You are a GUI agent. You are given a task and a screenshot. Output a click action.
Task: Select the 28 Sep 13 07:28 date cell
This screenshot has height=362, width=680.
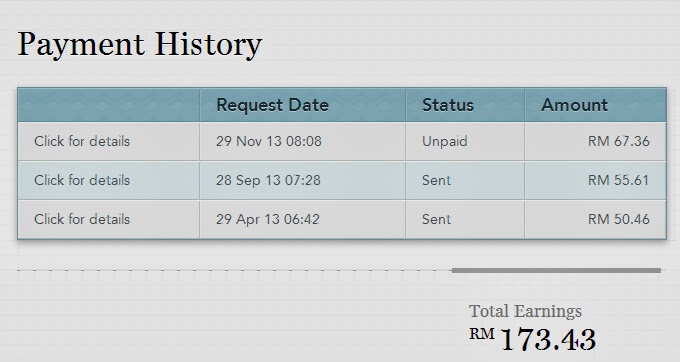click(268, 180)
